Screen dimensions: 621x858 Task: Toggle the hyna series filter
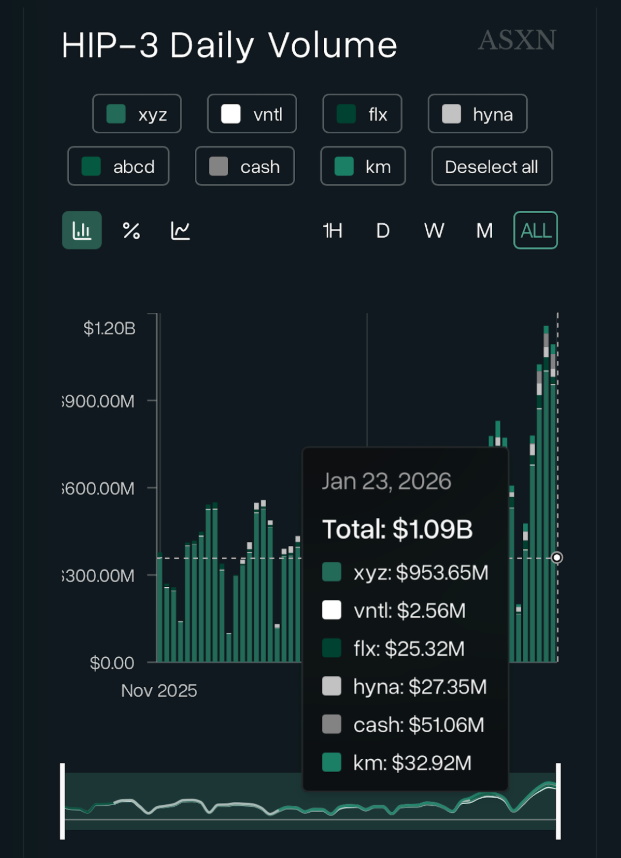pyautogui.click(x=477, y=114)
